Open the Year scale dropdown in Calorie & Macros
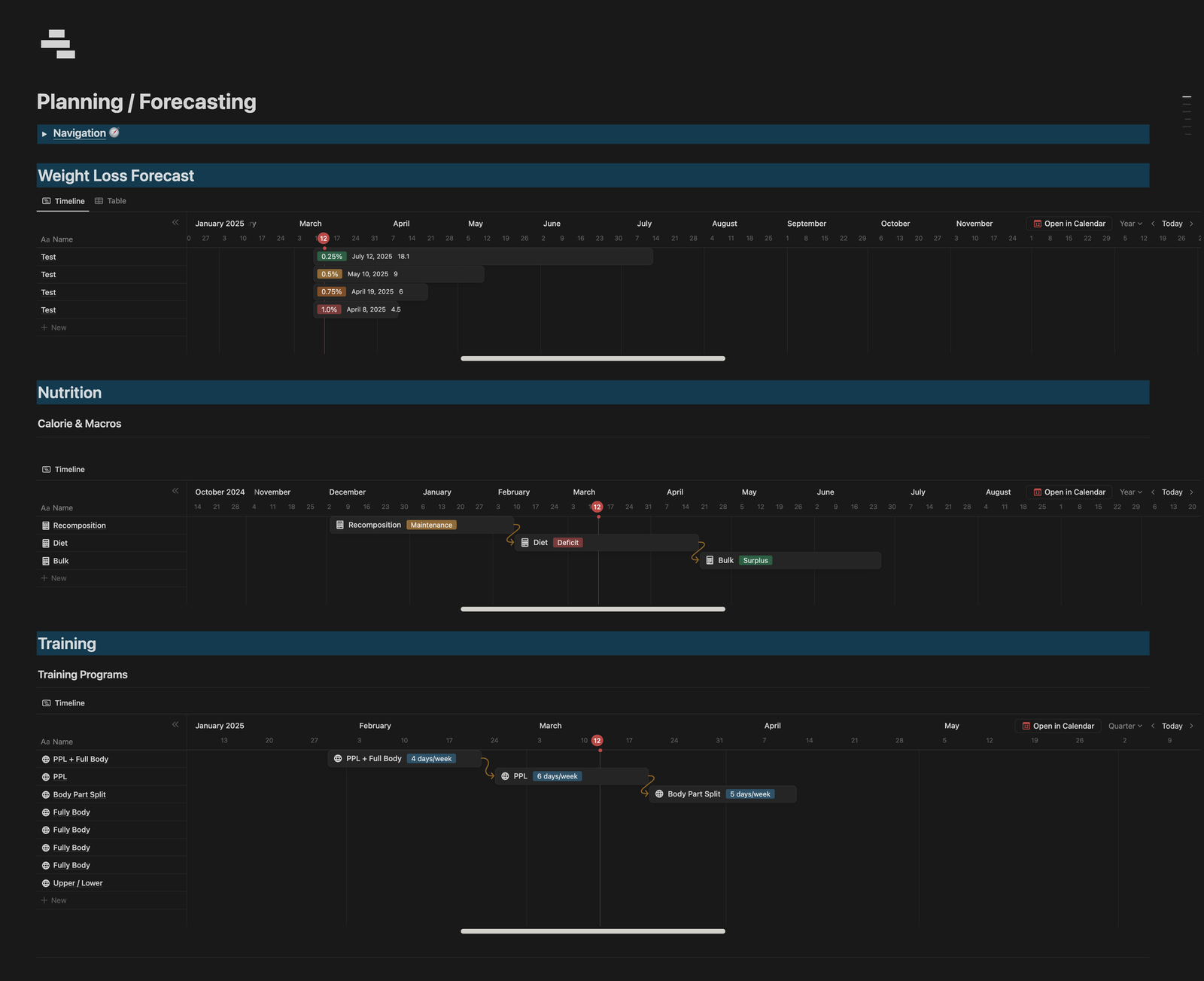The height and width of the screenshot is (981, 1204). (x=1130, y=492)
